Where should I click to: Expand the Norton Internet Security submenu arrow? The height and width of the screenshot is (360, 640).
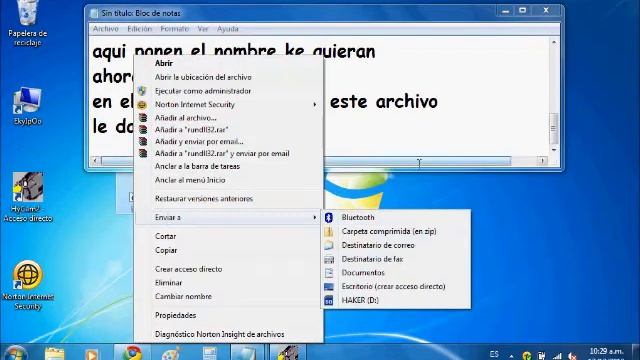314,105
